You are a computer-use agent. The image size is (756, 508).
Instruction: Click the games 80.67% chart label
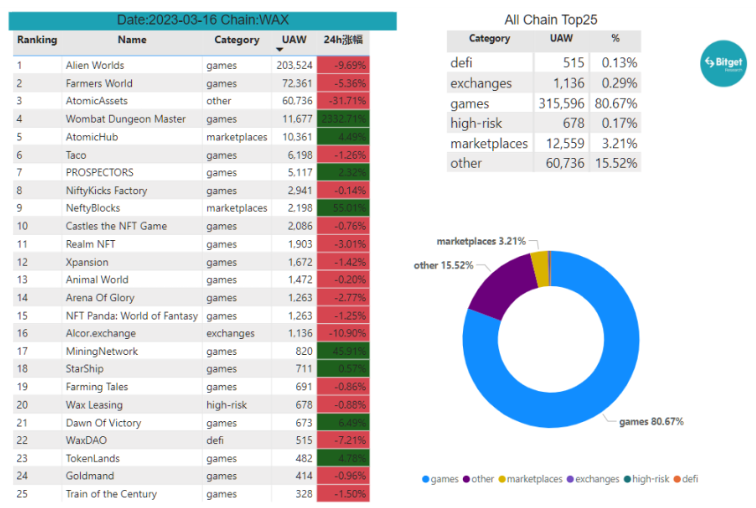point(651,422)
